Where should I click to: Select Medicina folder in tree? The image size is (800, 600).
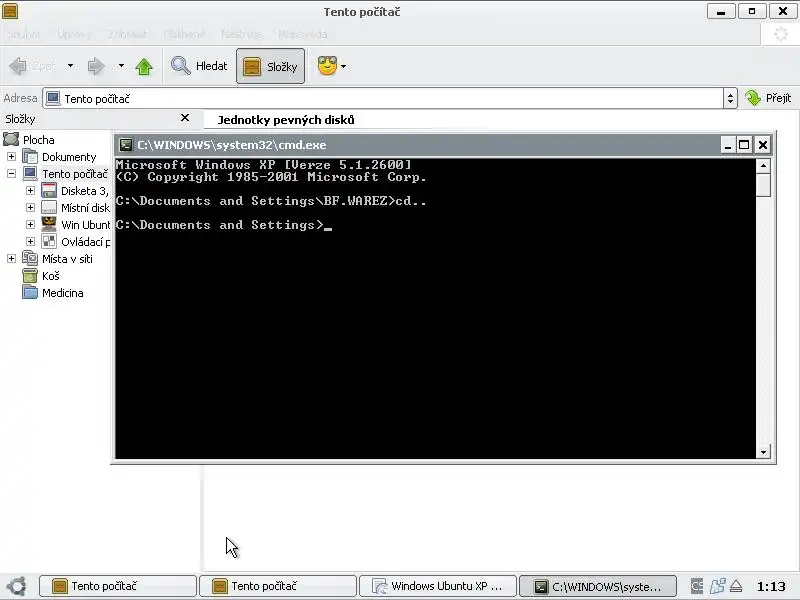pos(63,293)
